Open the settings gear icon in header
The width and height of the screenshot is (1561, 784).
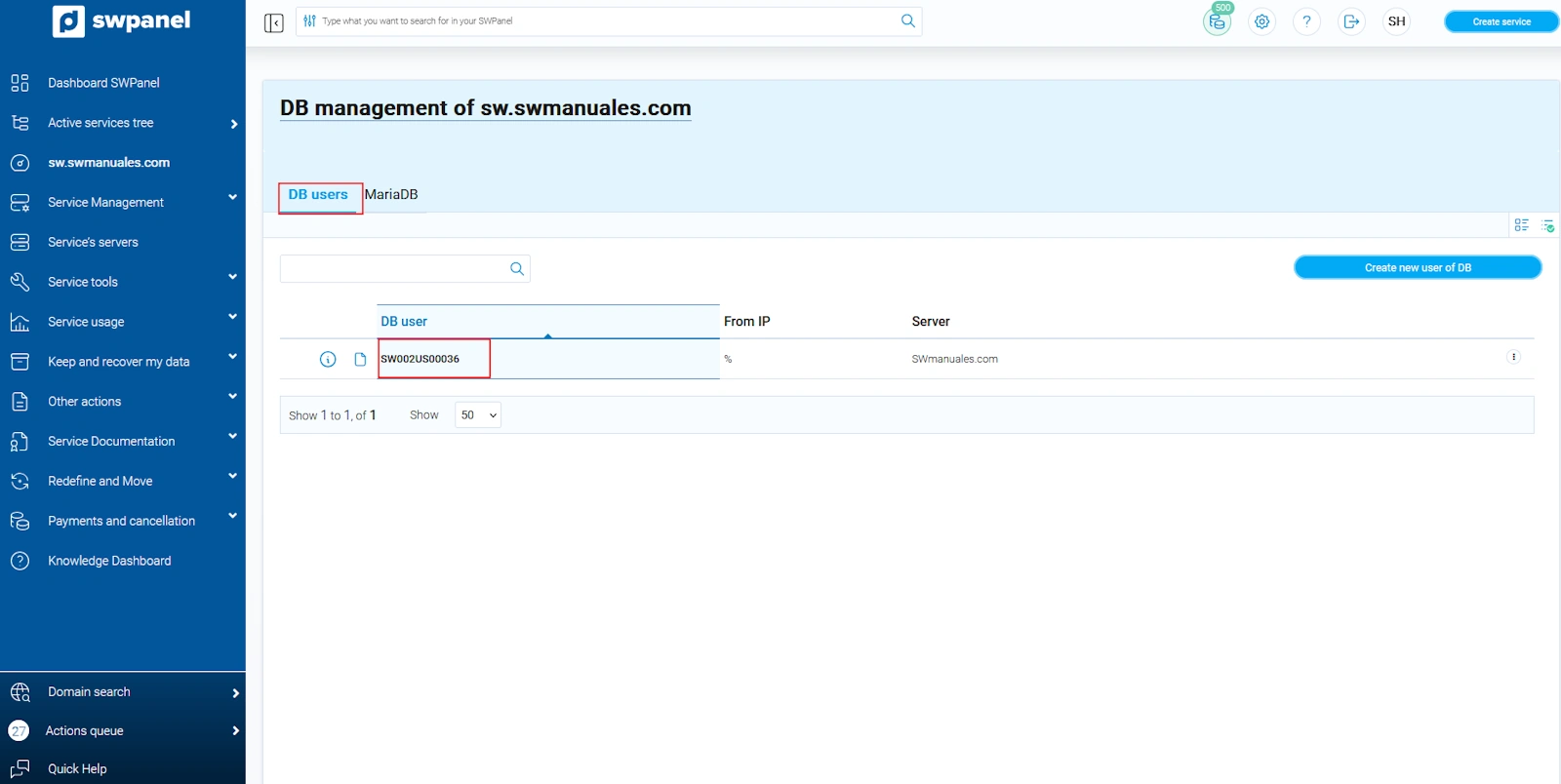1261,21
